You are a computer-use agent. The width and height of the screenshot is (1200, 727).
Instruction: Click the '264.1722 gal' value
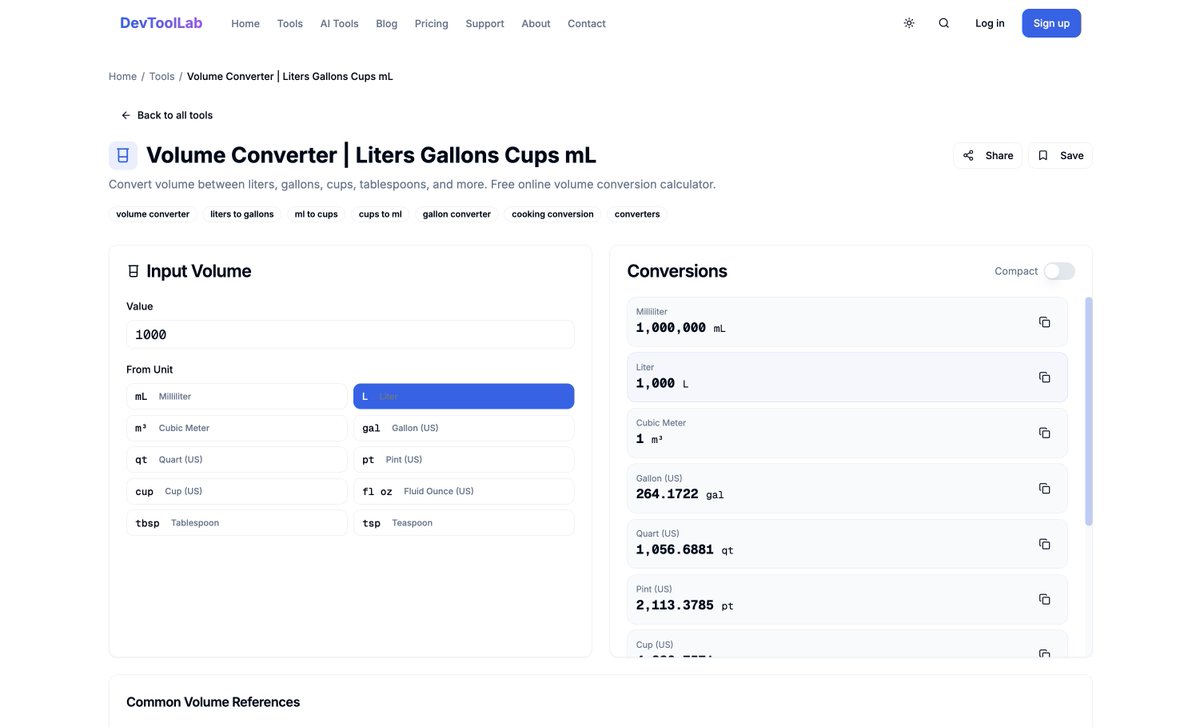[680, 494]
